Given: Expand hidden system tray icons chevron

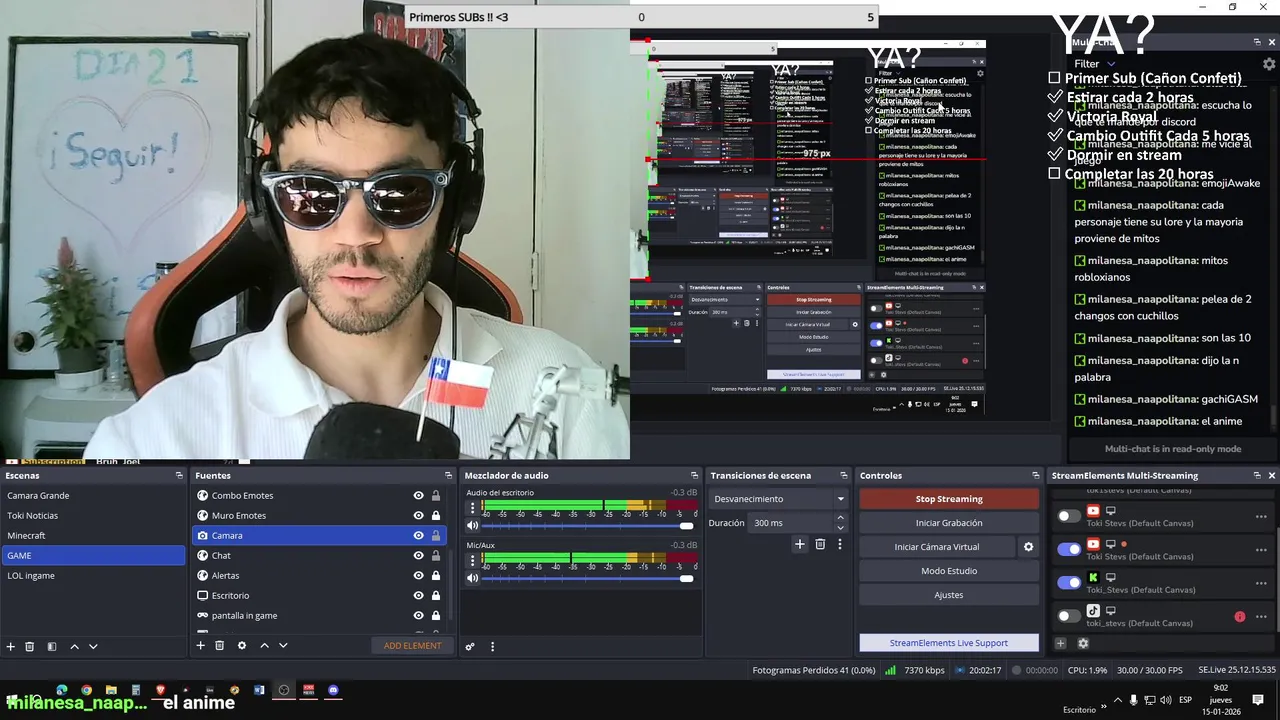Looking at the screenshot, I should pyautogui.click(x=1120, y=699).
